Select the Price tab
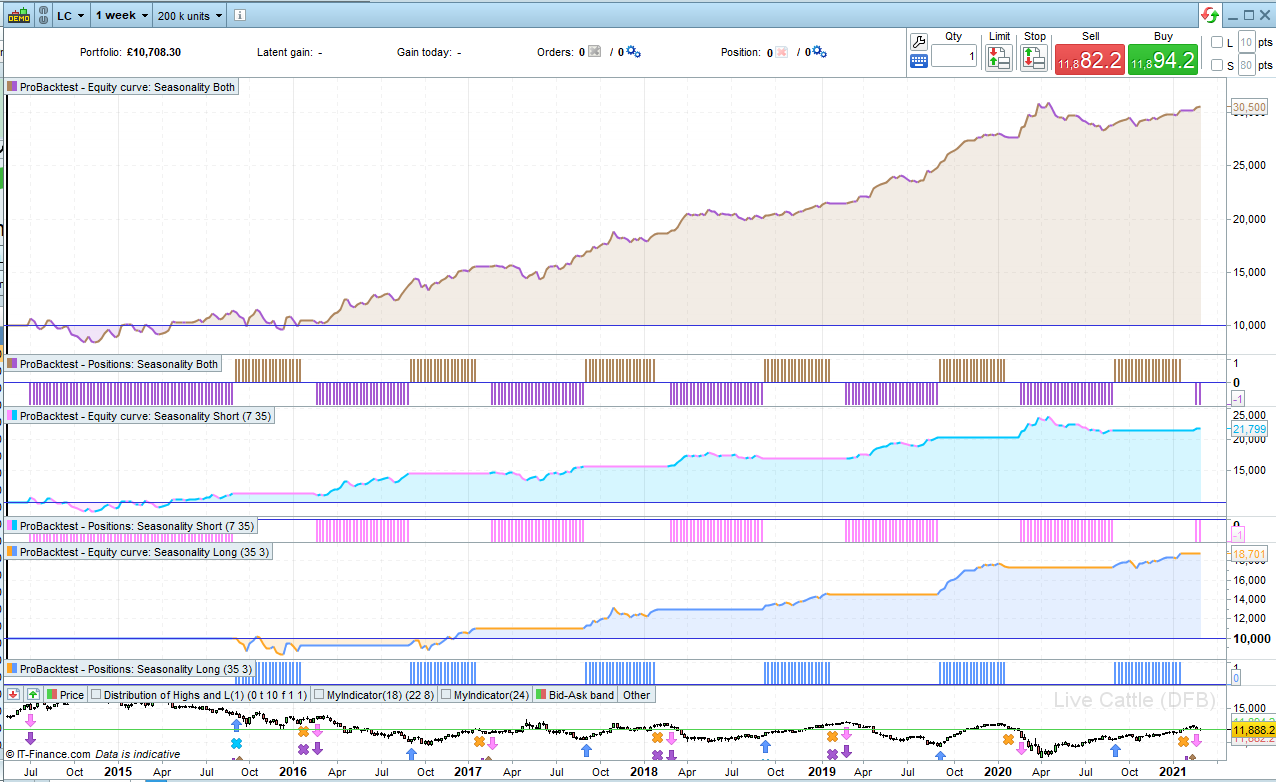This screenshot has height=782, width=1276. tap(65, 694)
